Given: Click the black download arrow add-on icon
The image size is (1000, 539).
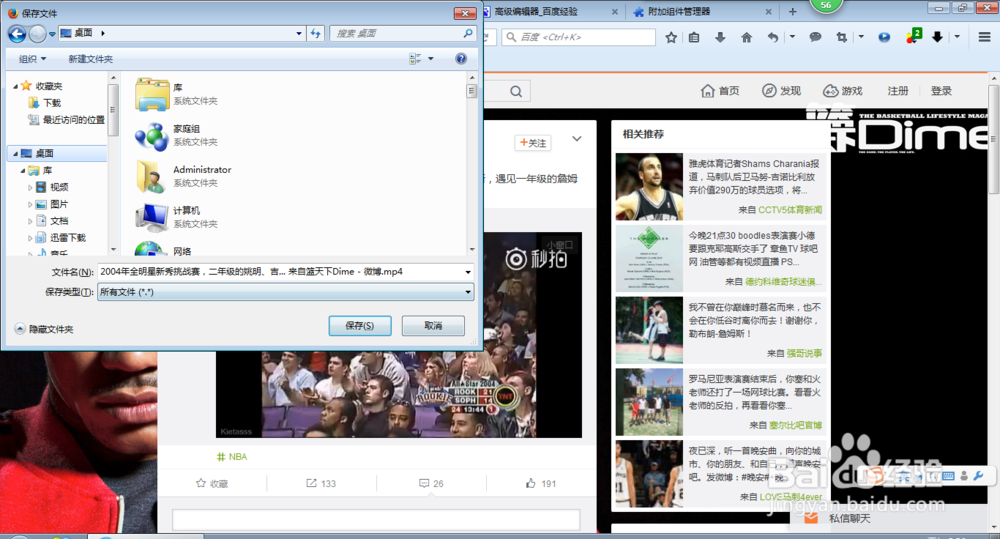Looking at the screenshot, I should pos(937,38).
